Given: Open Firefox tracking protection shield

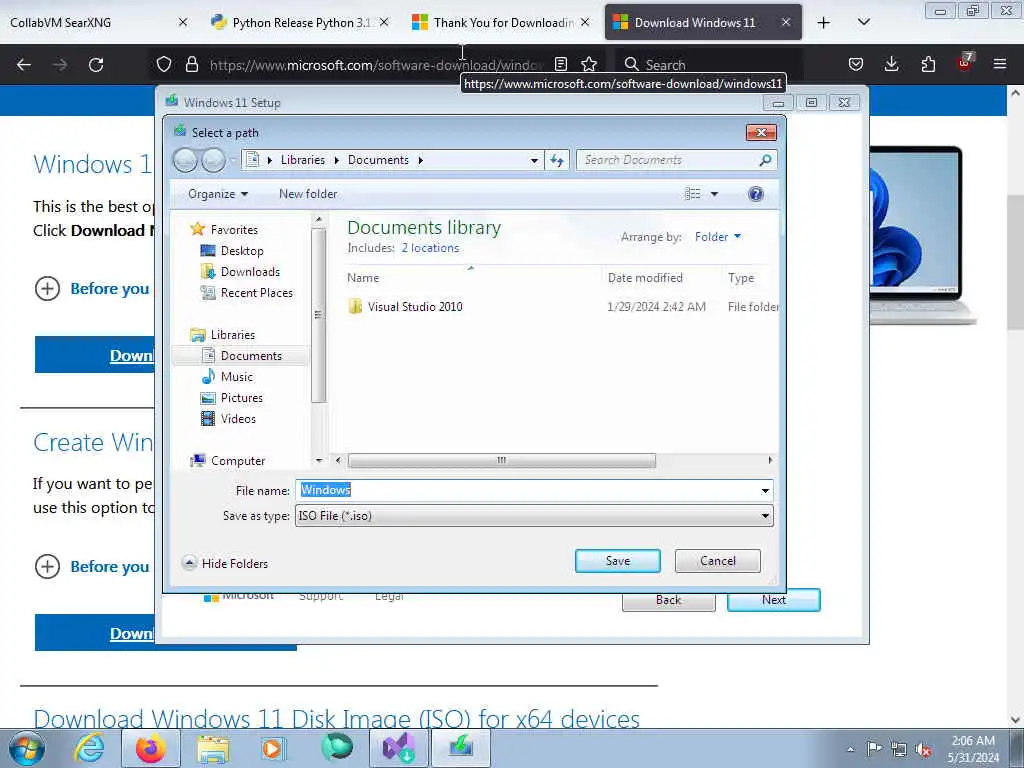Looking at the screenshot, I should point(164,65).
